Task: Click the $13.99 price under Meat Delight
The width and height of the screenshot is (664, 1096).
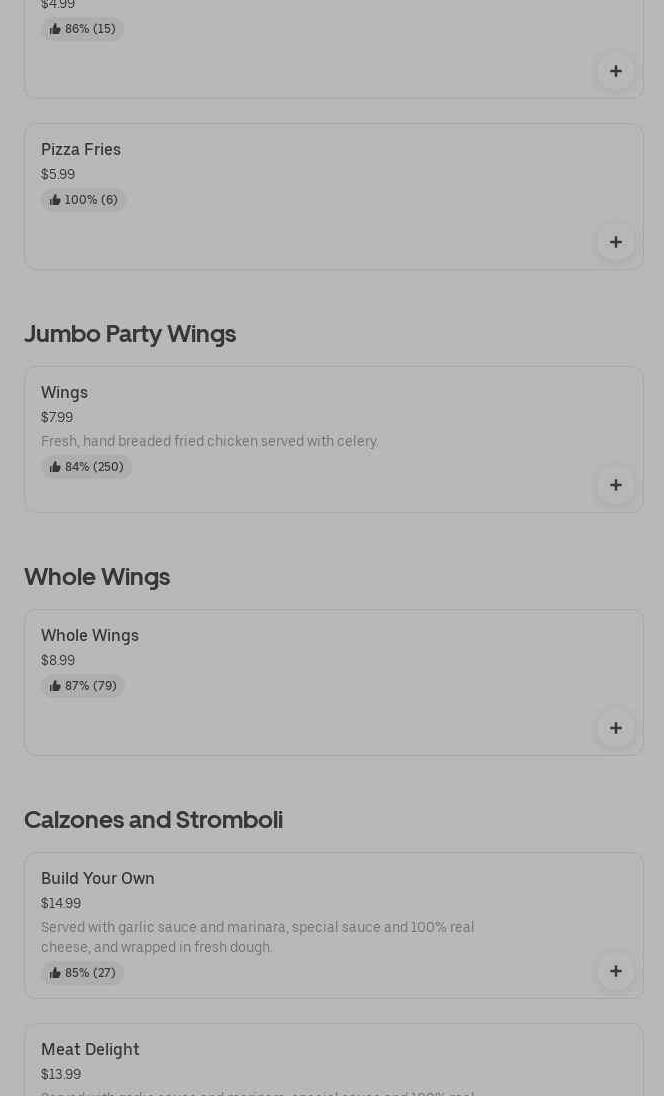Action: coord(61,1074)
